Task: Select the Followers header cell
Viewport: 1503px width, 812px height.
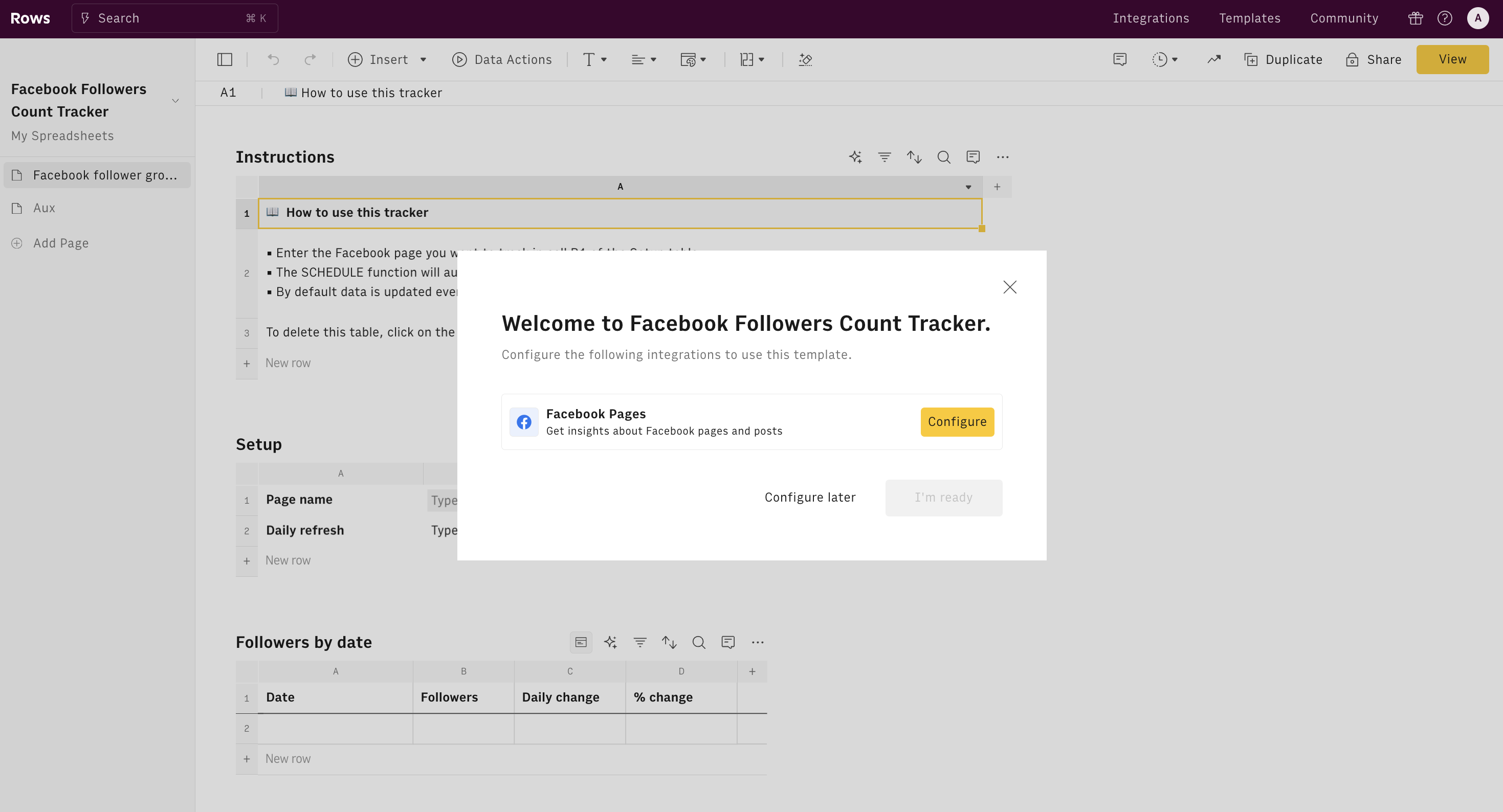Action: click(463, 697)
